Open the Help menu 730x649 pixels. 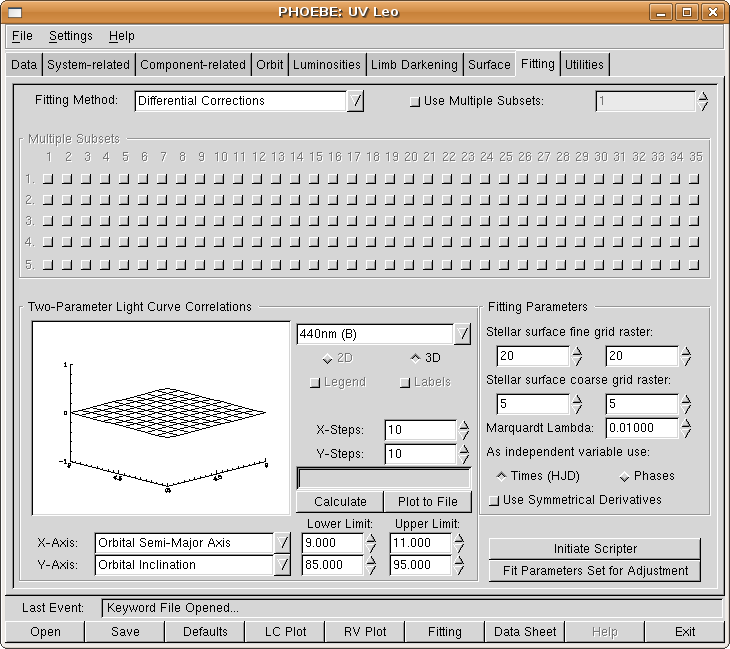122,36
